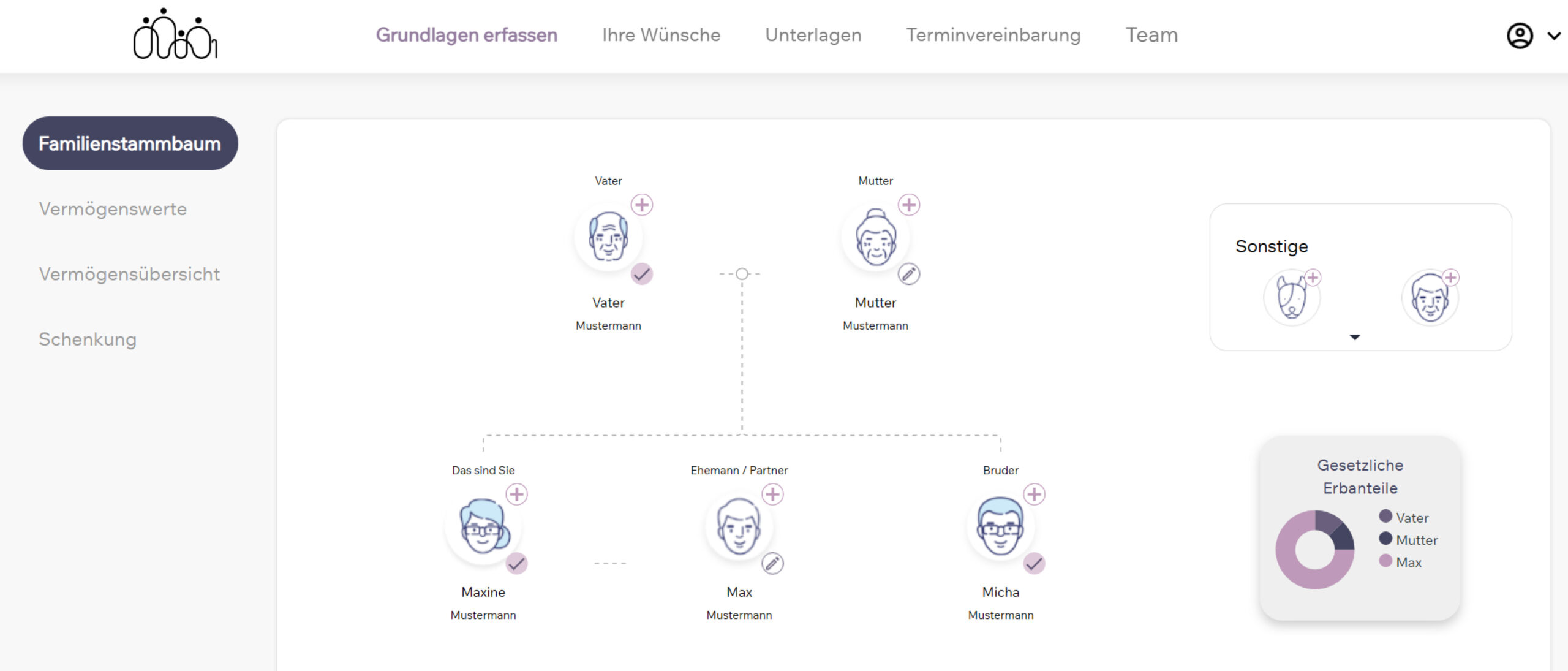Click plus icon on Bruder Micha's avatar

click(1034, 494)
